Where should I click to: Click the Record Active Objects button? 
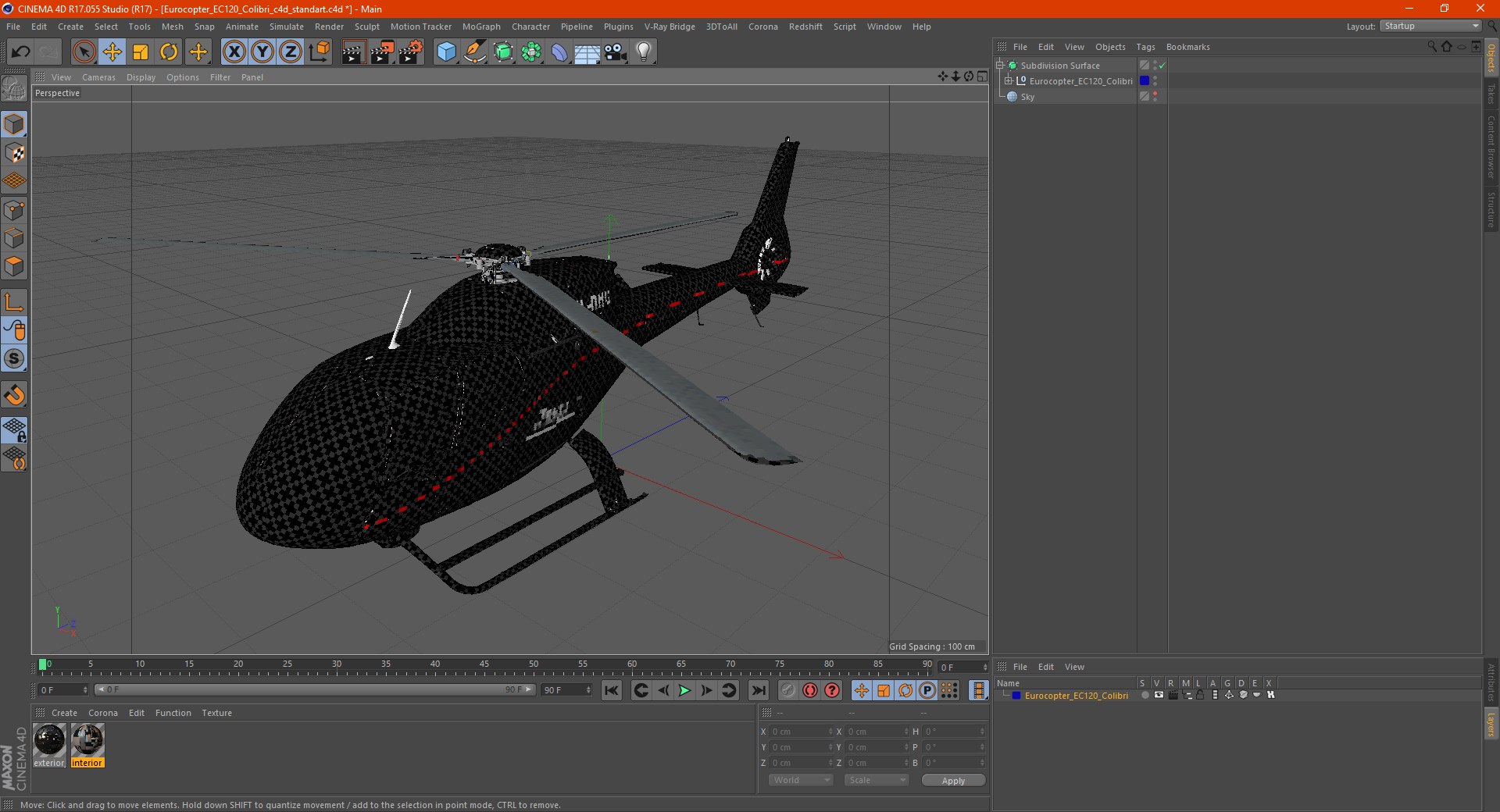(x=787, y=690)
